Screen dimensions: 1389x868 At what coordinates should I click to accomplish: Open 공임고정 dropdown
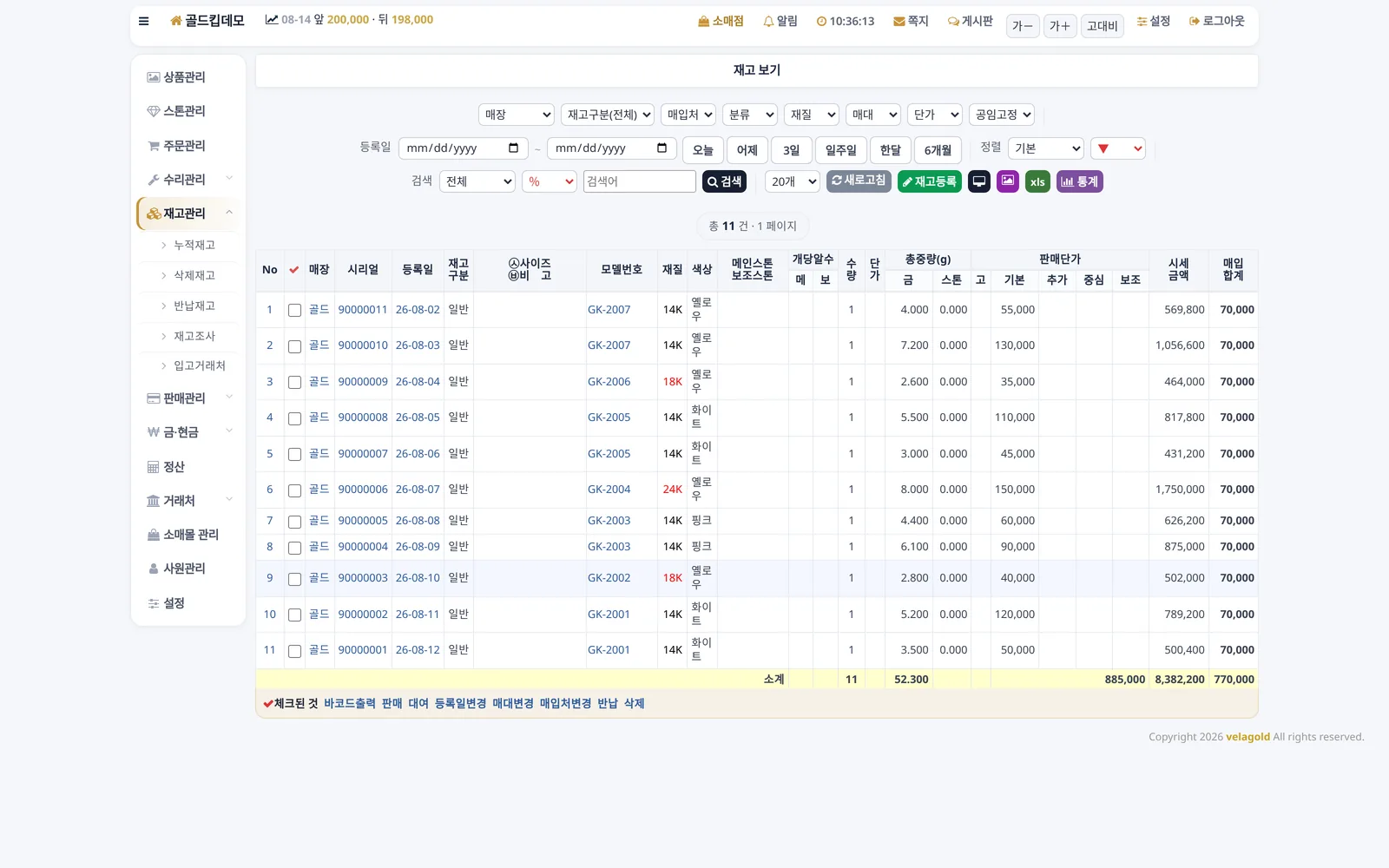(1002, 115)
